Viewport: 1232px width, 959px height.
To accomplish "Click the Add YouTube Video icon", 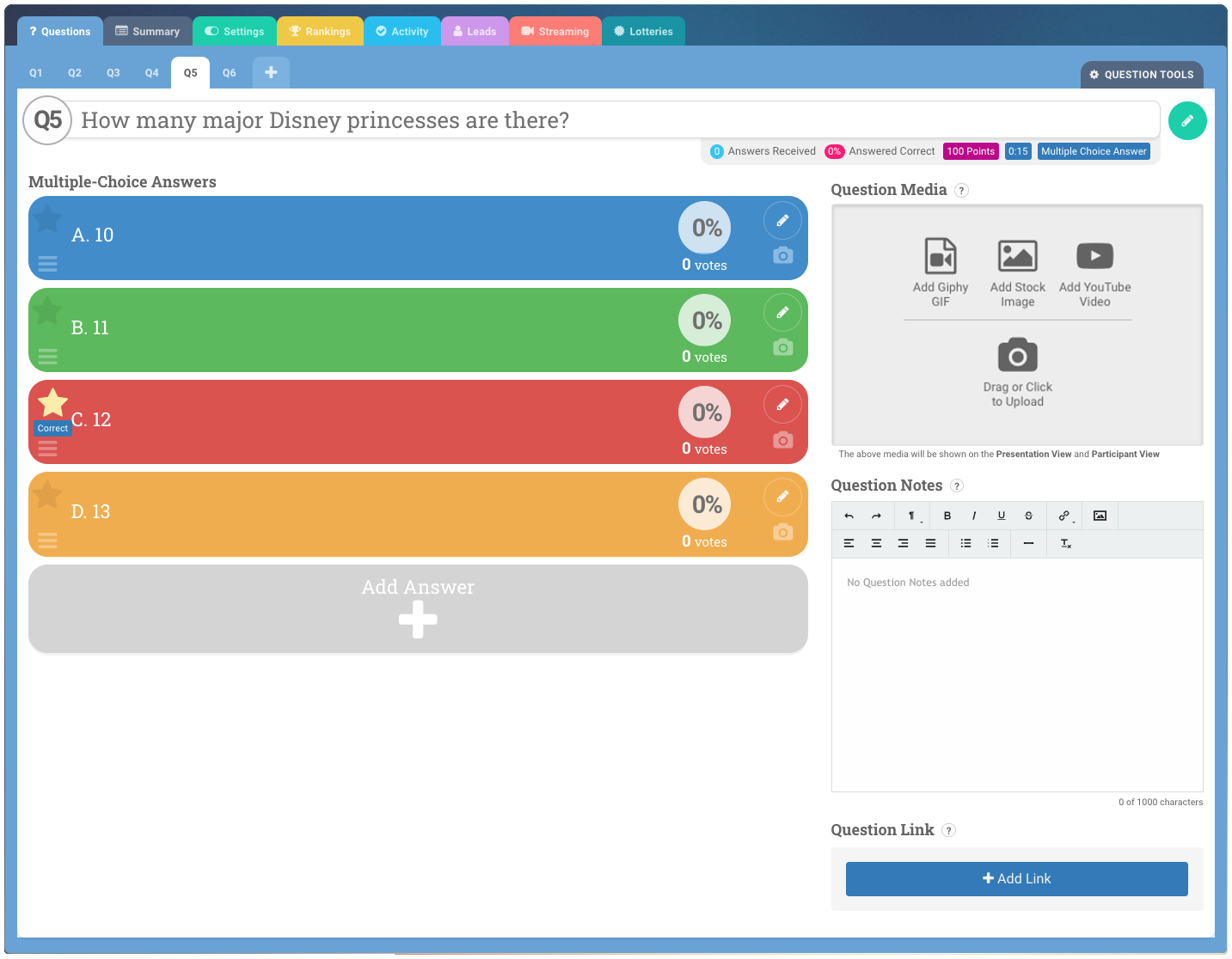I will (1094, 256).
